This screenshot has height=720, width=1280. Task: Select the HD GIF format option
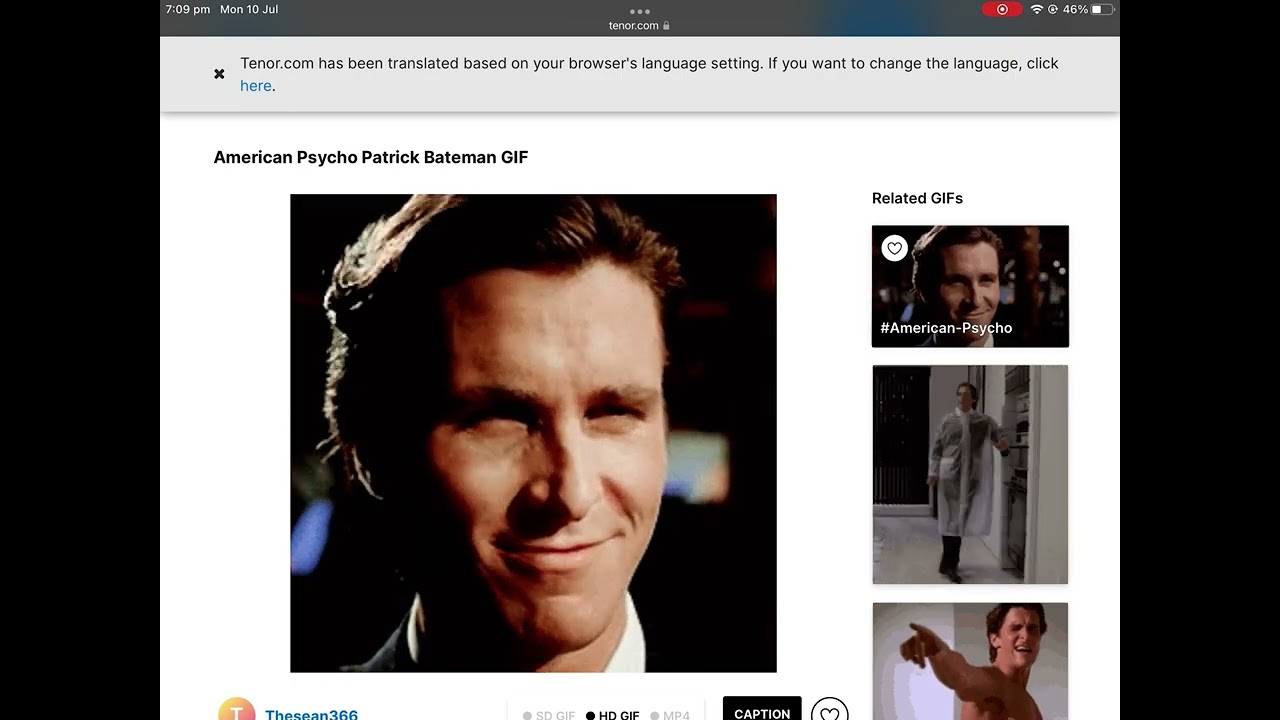pos(612,716)
